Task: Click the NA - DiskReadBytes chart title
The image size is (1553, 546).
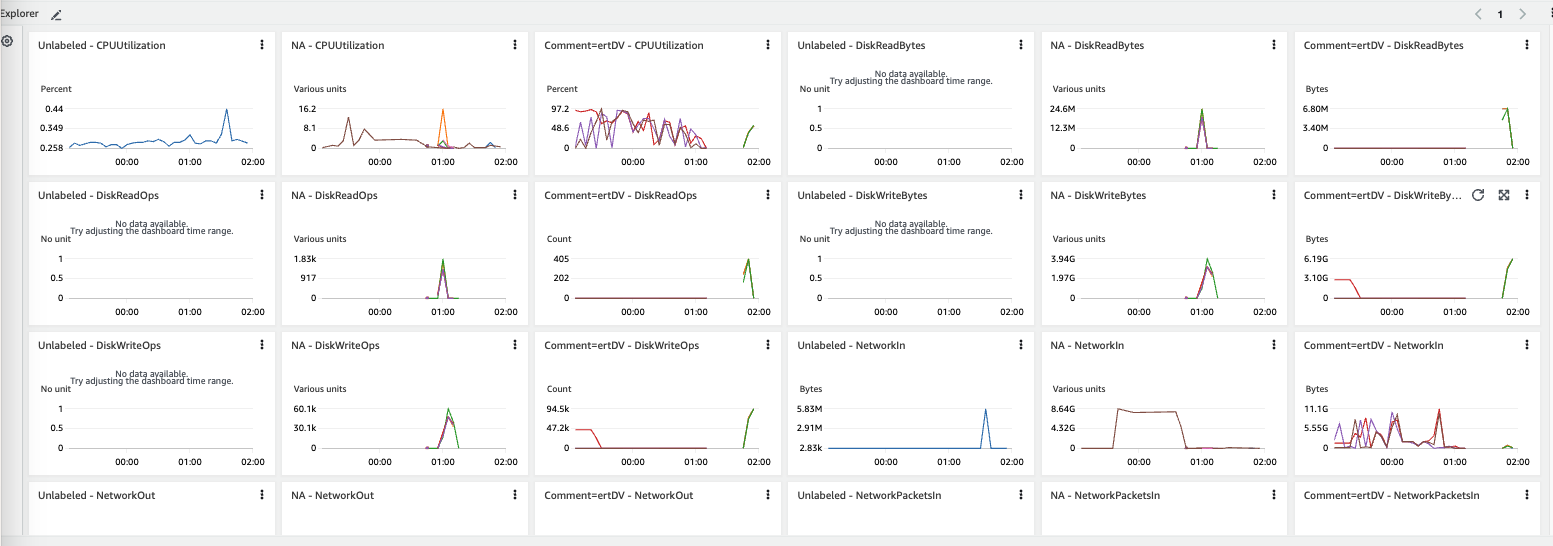Action: coord(1097,45)
